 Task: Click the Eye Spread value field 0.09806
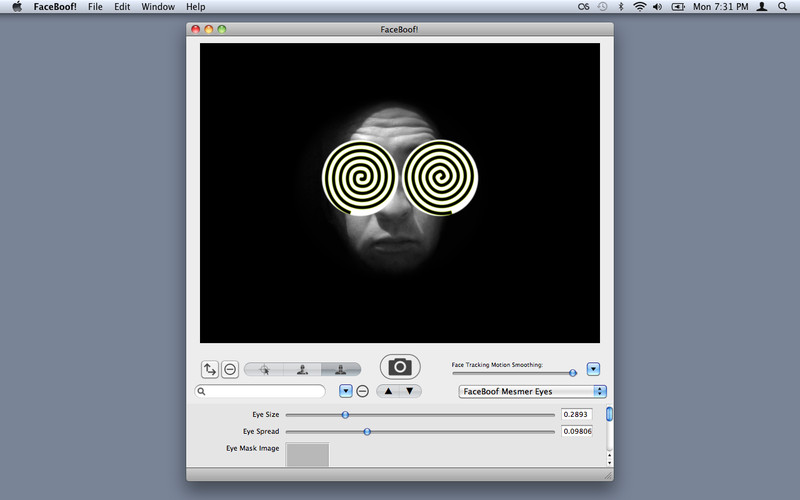tap(577, 431)
